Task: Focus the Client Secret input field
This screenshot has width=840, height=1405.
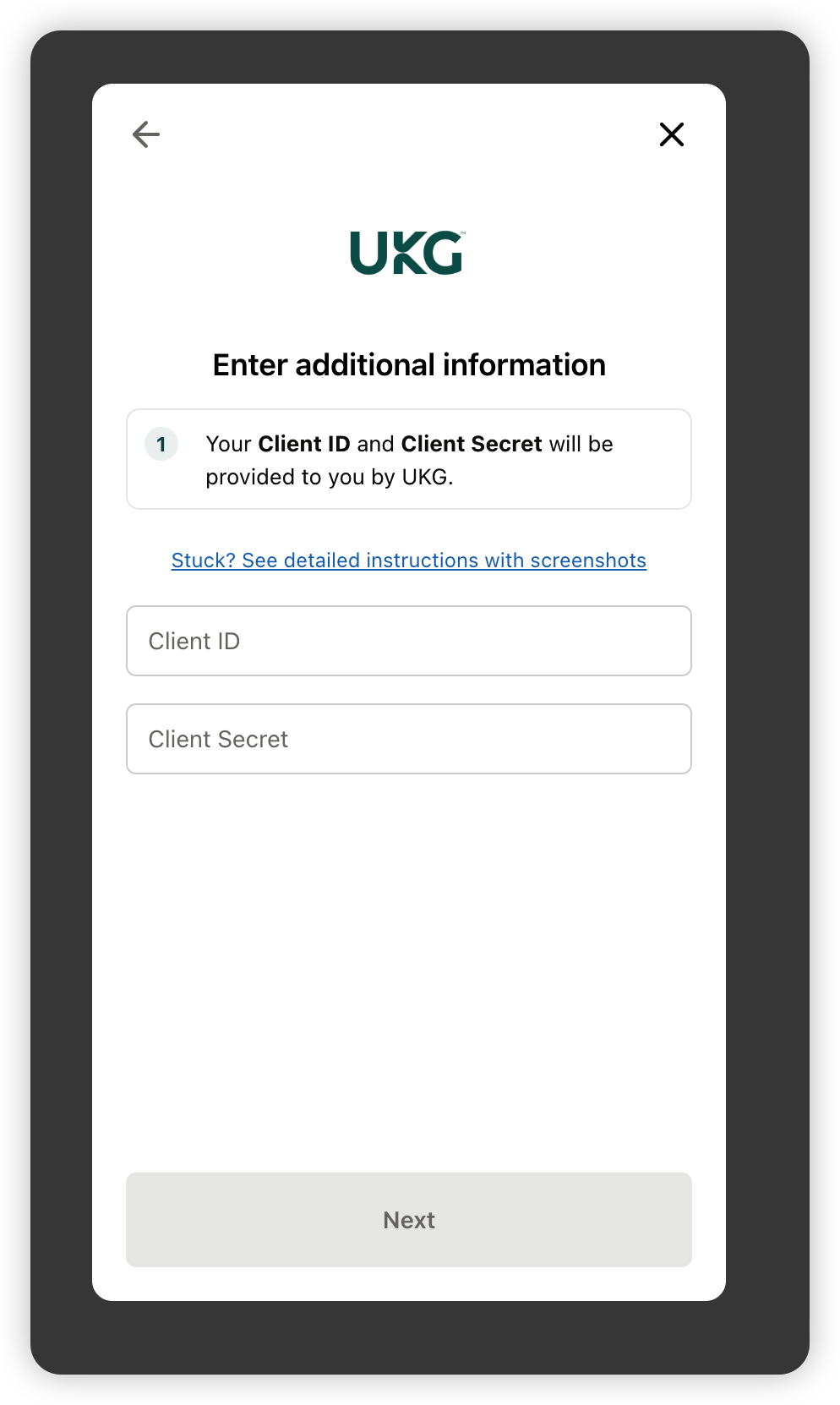Action: [x=409, y=739]
